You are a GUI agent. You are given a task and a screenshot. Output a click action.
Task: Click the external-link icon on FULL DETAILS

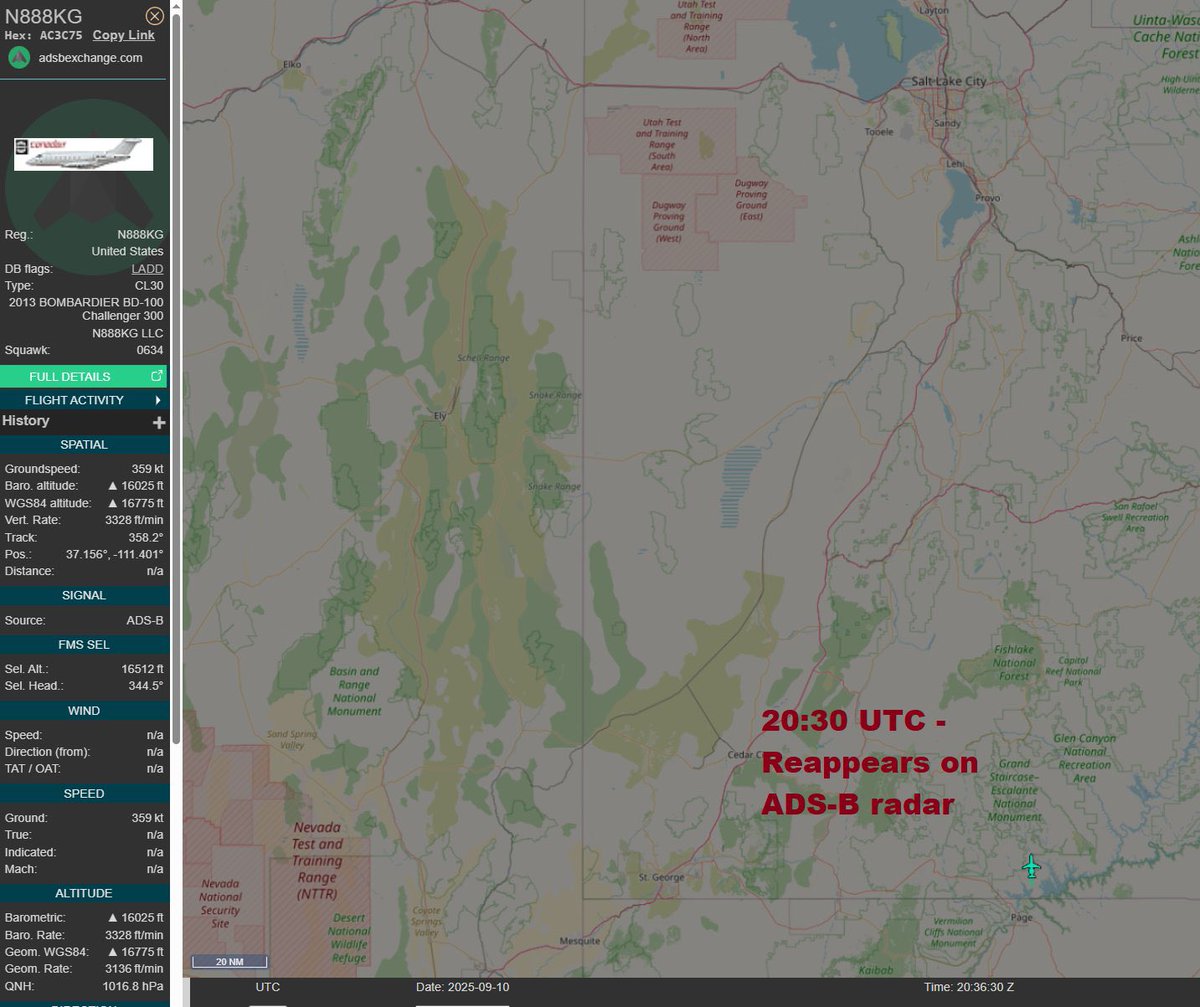156,377
